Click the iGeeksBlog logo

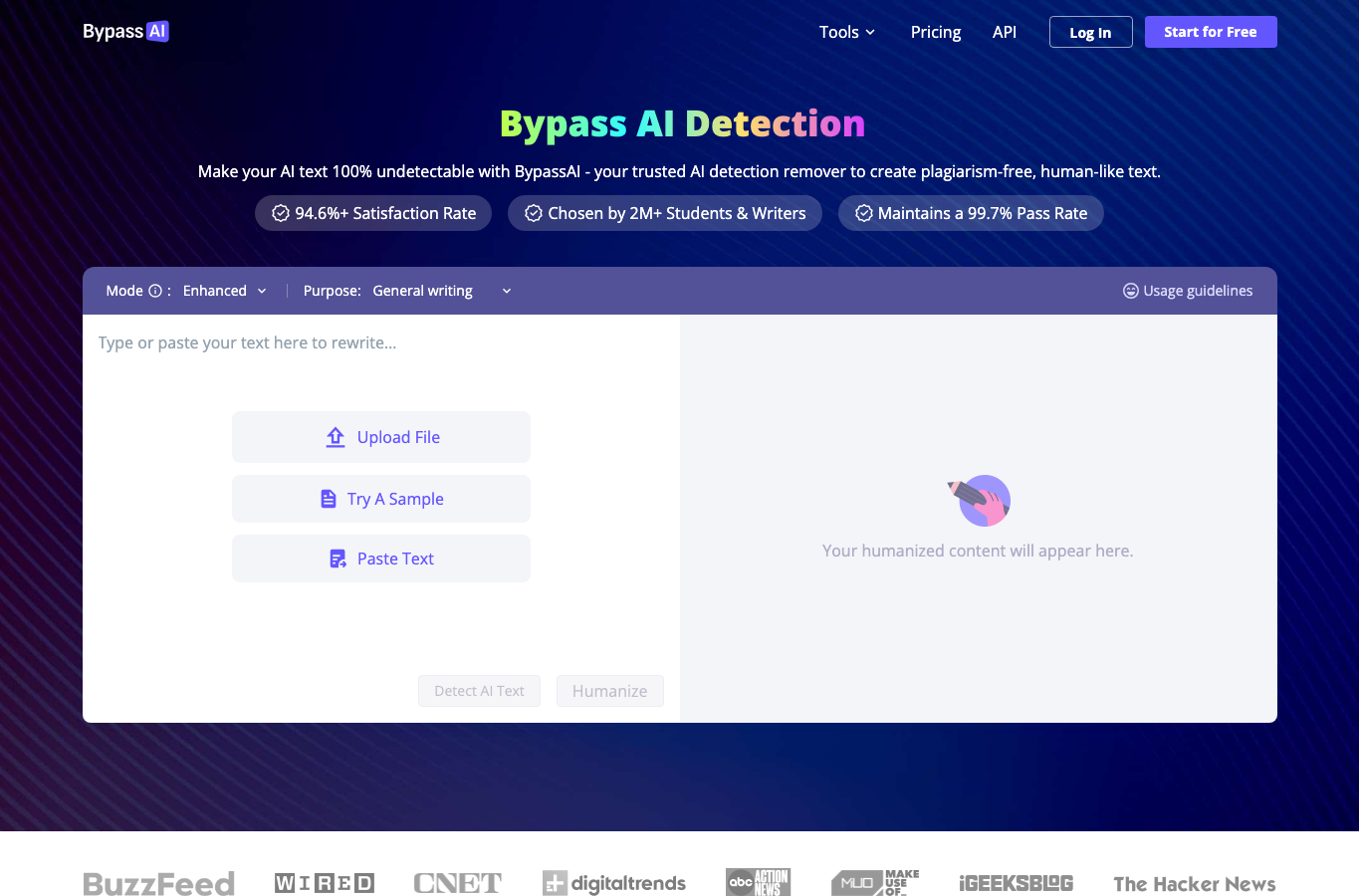click(1017, 883)
